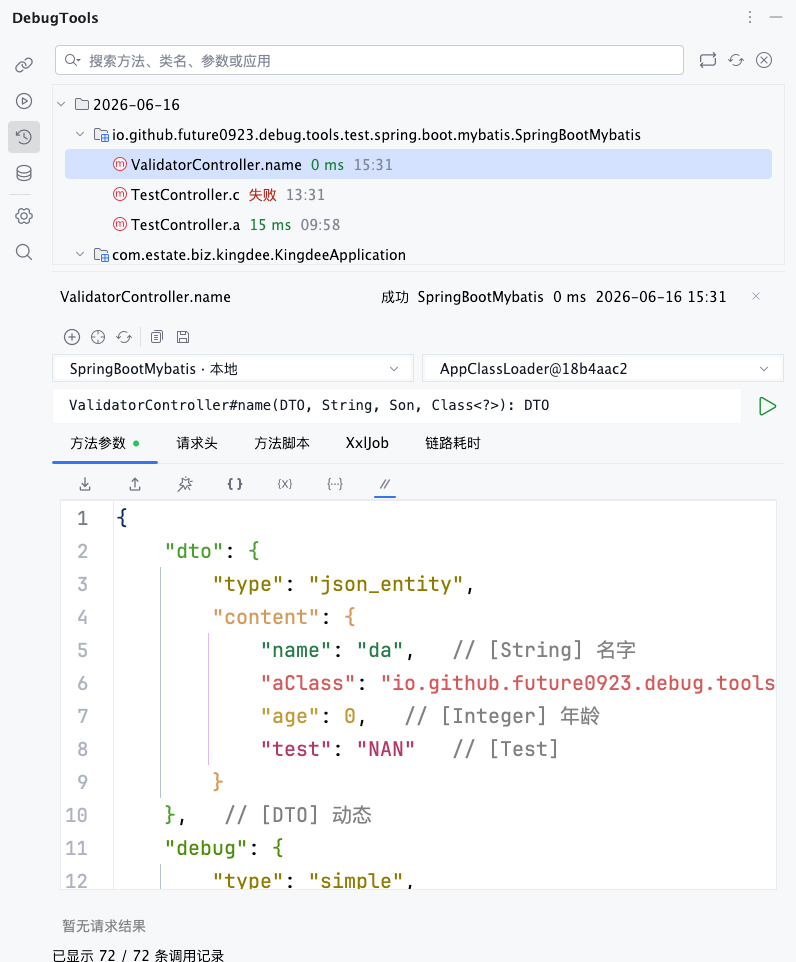Collapse the SpringBootMybatis package node
796x962 pixels.
(x=80, y=134)
